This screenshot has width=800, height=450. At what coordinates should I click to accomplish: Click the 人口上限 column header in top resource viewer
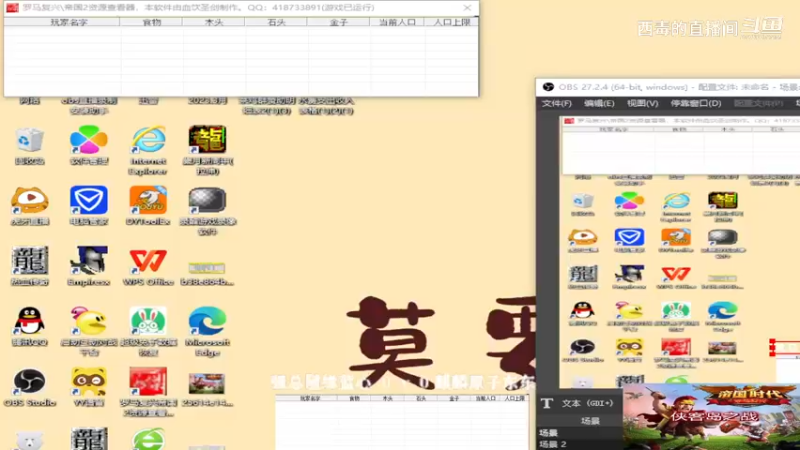pyautogui.click(x=452, y=22)
